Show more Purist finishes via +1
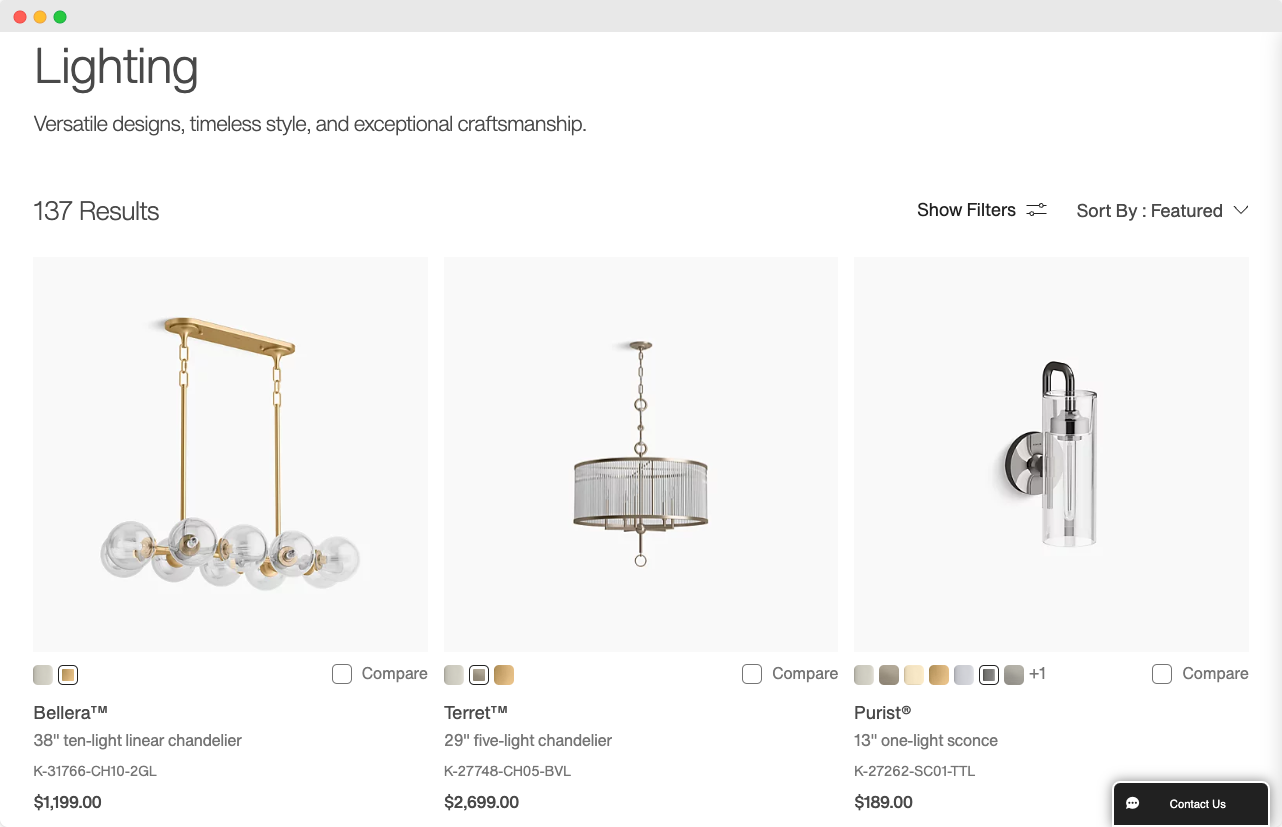 [1037, 674]
